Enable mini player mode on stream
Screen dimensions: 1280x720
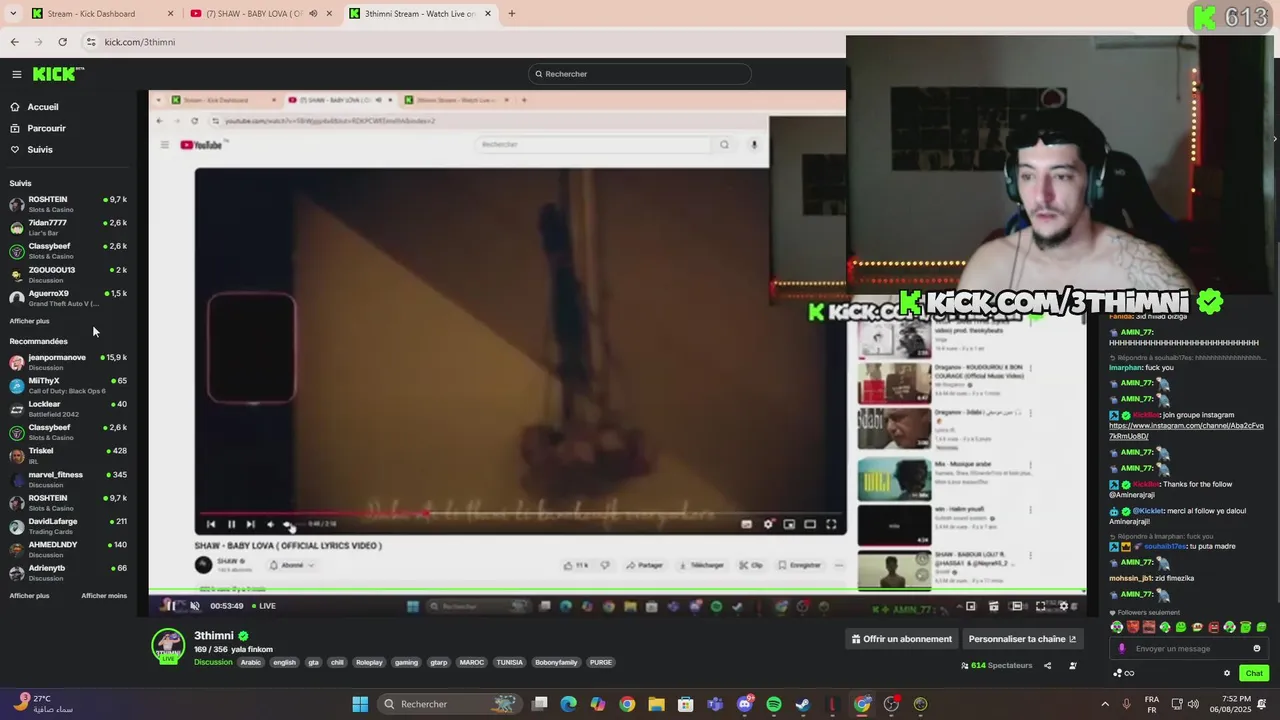point(970,606)
